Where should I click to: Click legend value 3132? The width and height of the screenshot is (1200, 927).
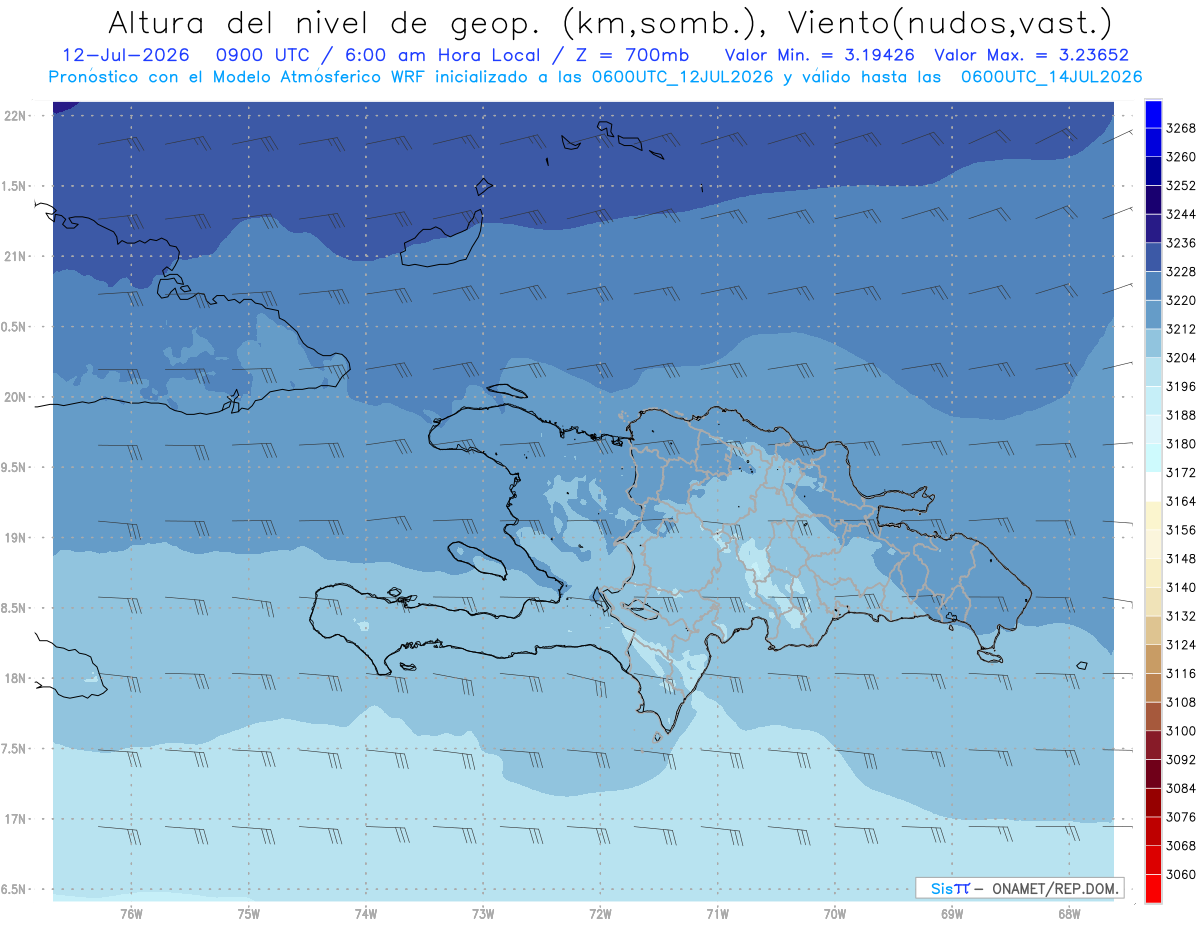coord(1181,616)
